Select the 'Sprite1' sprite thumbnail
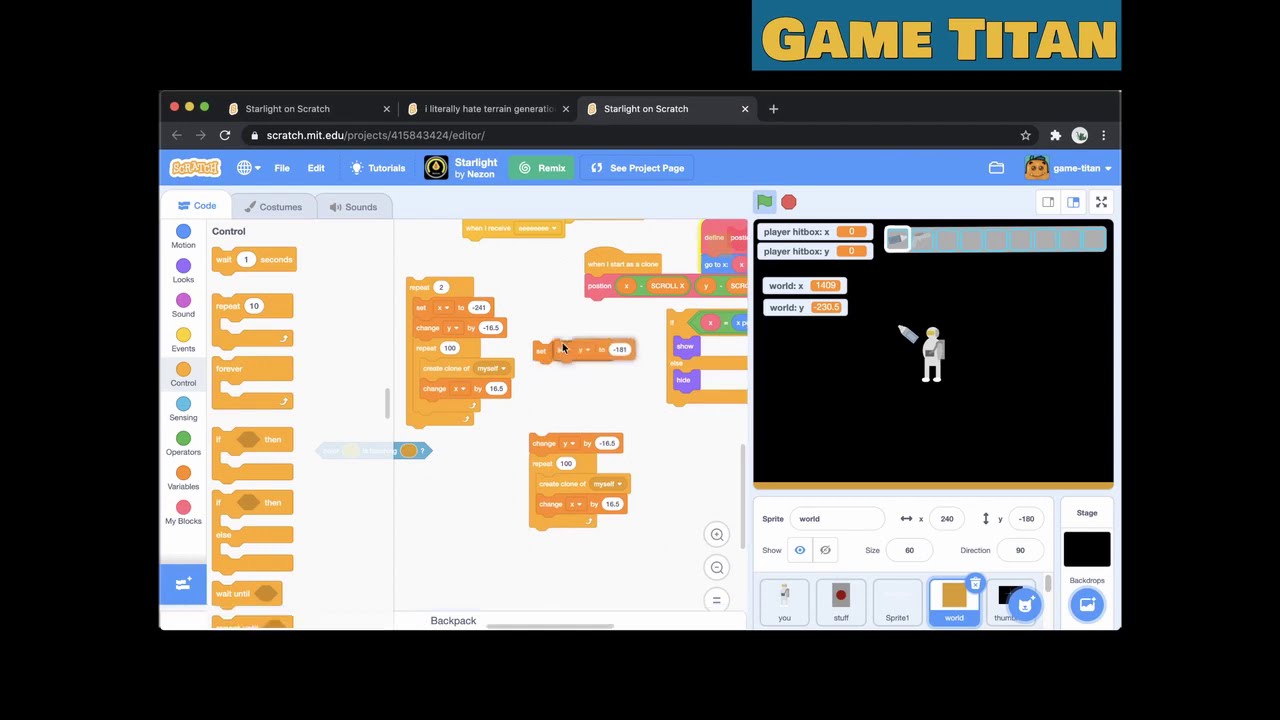1280x720 pixels. [897, 602]
